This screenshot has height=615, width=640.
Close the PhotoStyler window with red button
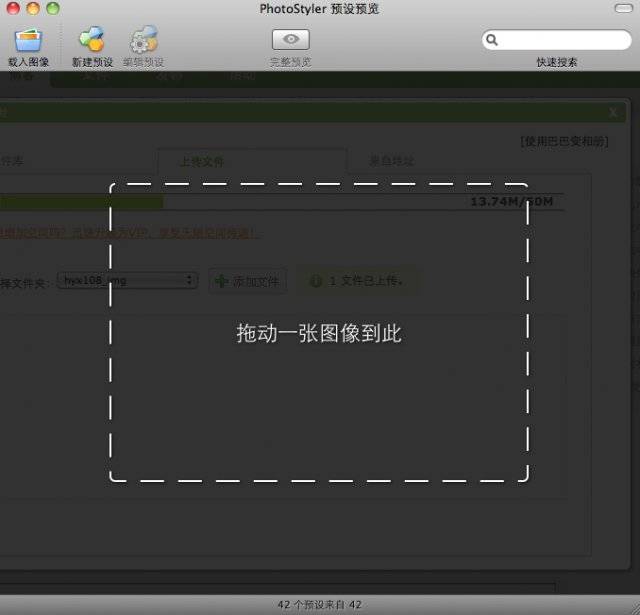coord(12,9)
